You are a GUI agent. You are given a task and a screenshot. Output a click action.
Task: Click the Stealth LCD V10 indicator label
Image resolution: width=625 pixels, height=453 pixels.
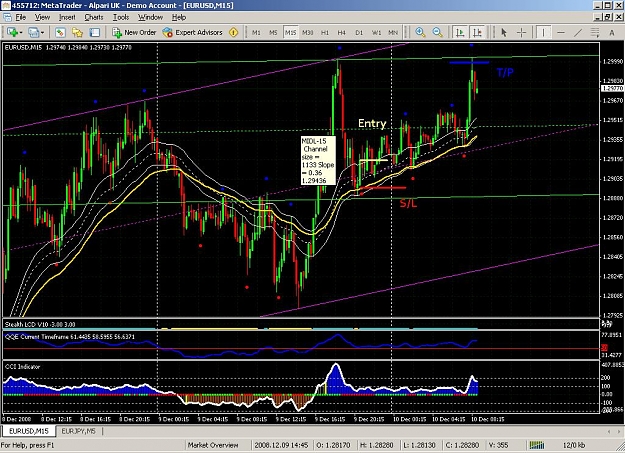[40, 325]
